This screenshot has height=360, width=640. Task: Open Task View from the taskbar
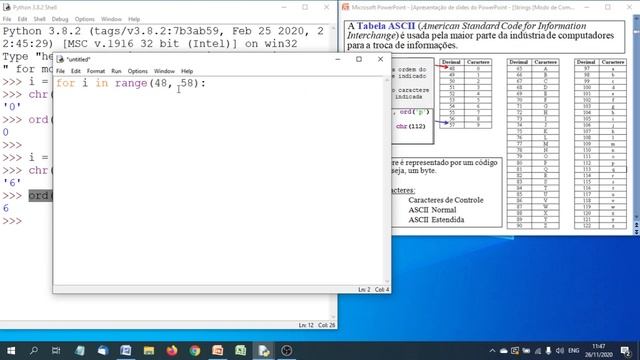56,351
